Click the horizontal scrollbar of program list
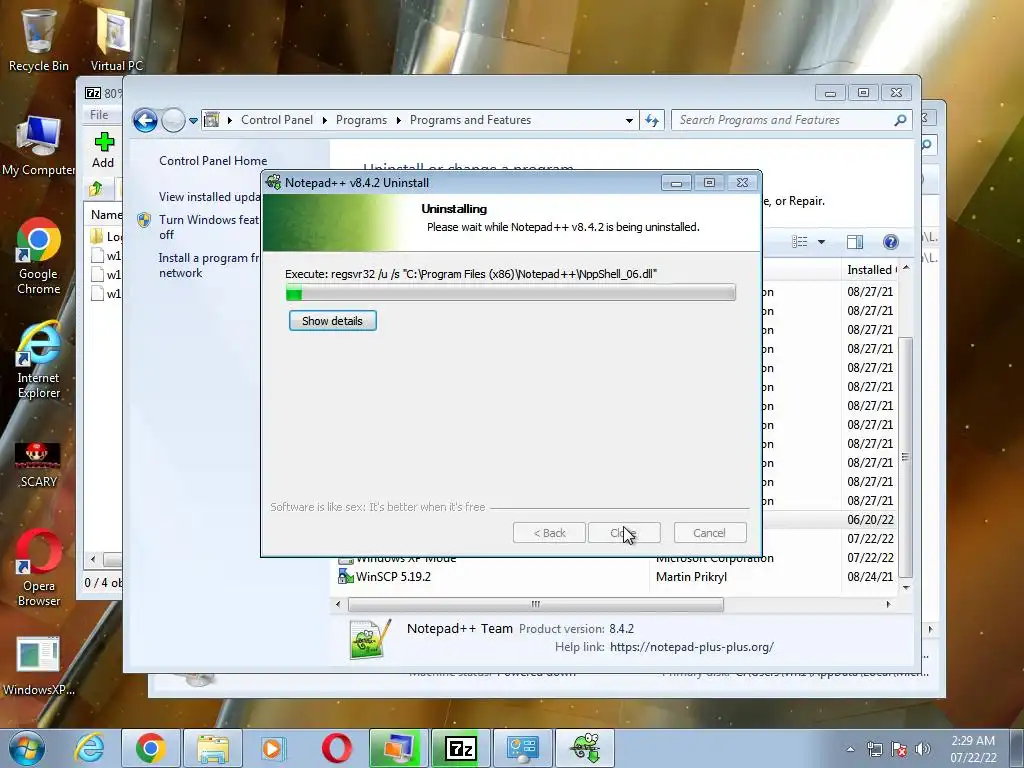Viewport: 1024px width, 768px height. click(536, 605)
